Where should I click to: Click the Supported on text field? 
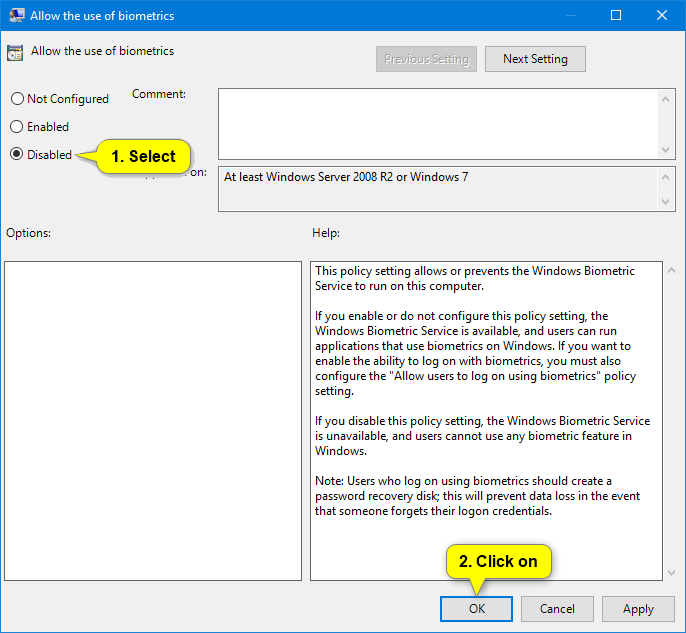438,188
